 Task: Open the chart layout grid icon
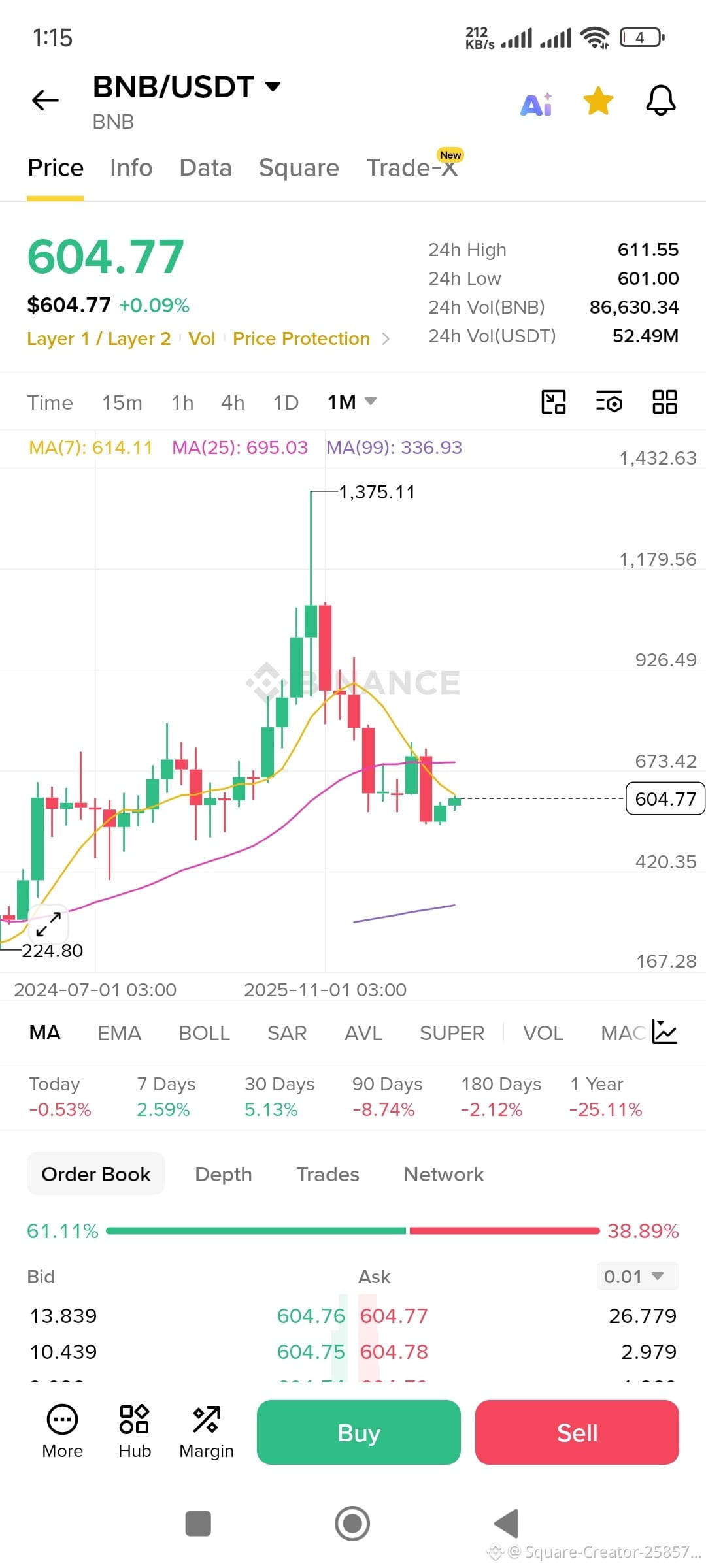click(x=664, y=402)
